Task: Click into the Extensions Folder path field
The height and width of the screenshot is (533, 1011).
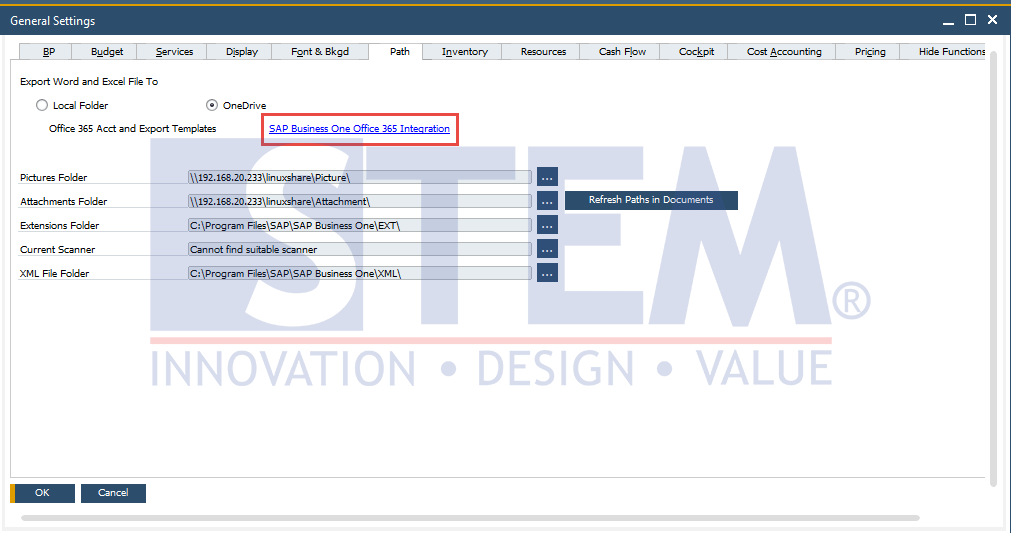Action: [360, 225]
